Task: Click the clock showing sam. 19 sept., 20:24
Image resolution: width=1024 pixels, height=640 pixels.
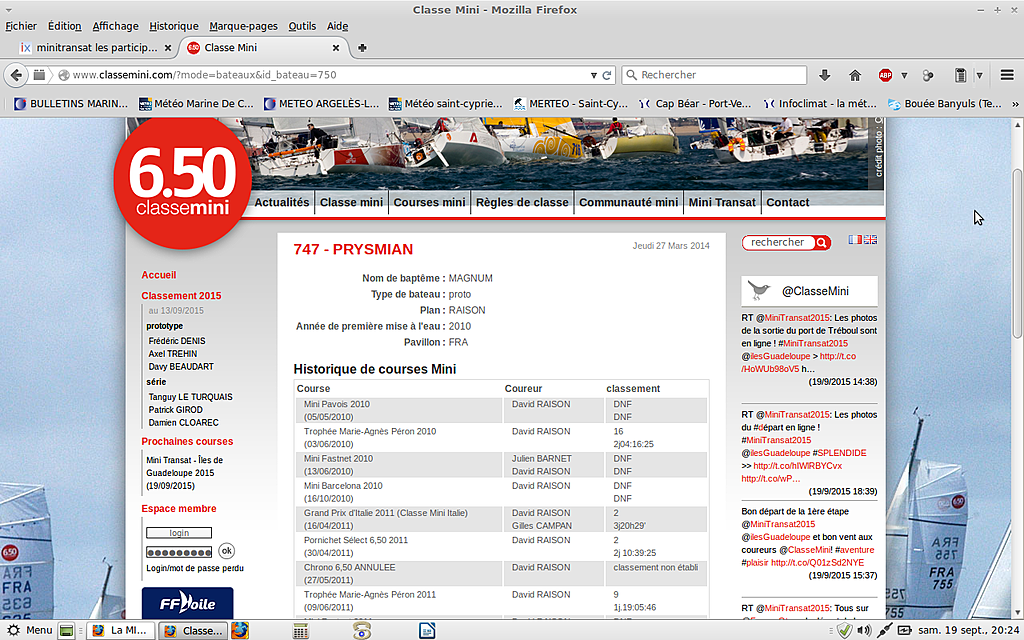Action: [968, 630]
